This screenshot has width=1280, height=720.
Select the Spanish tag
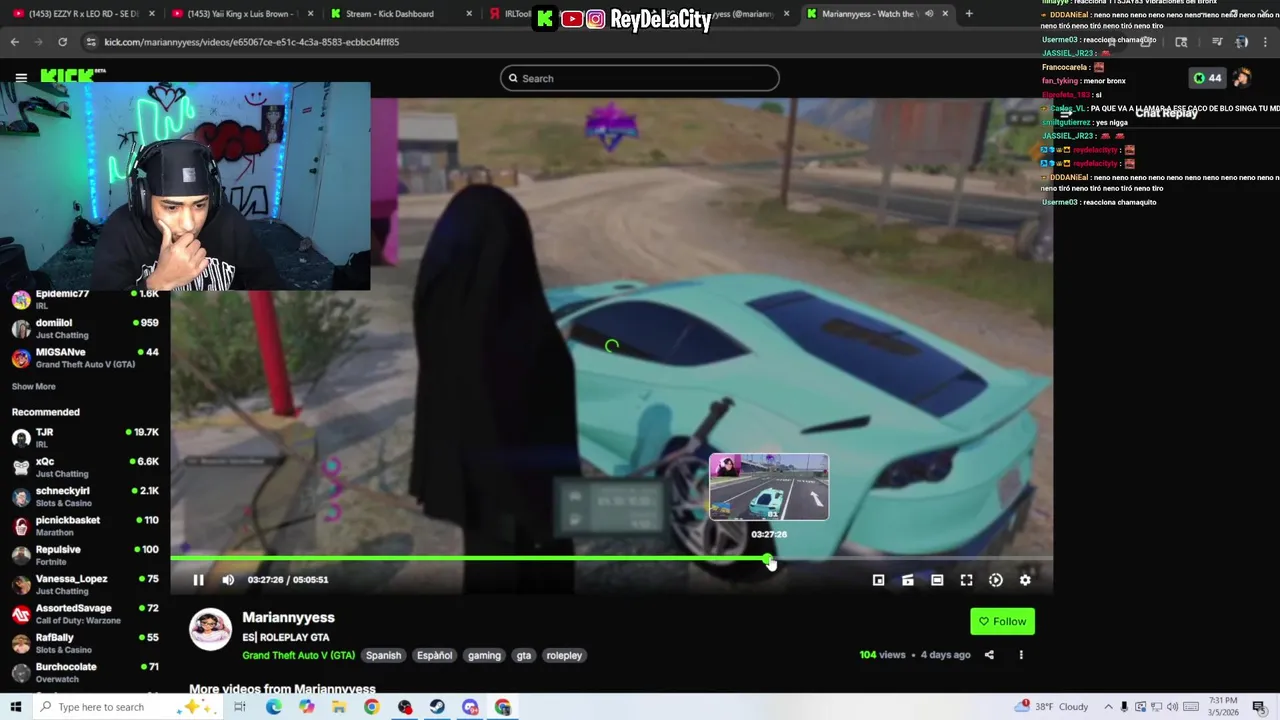383,655
